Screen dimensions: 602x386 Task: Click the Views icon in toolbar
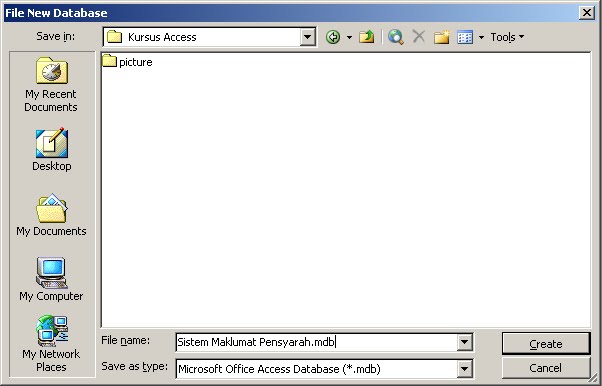[465, 37]
